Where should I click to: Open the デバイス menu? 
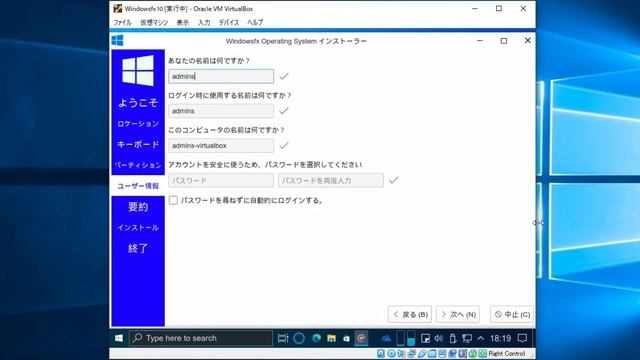pyautogui.click(x=229, y=22)
